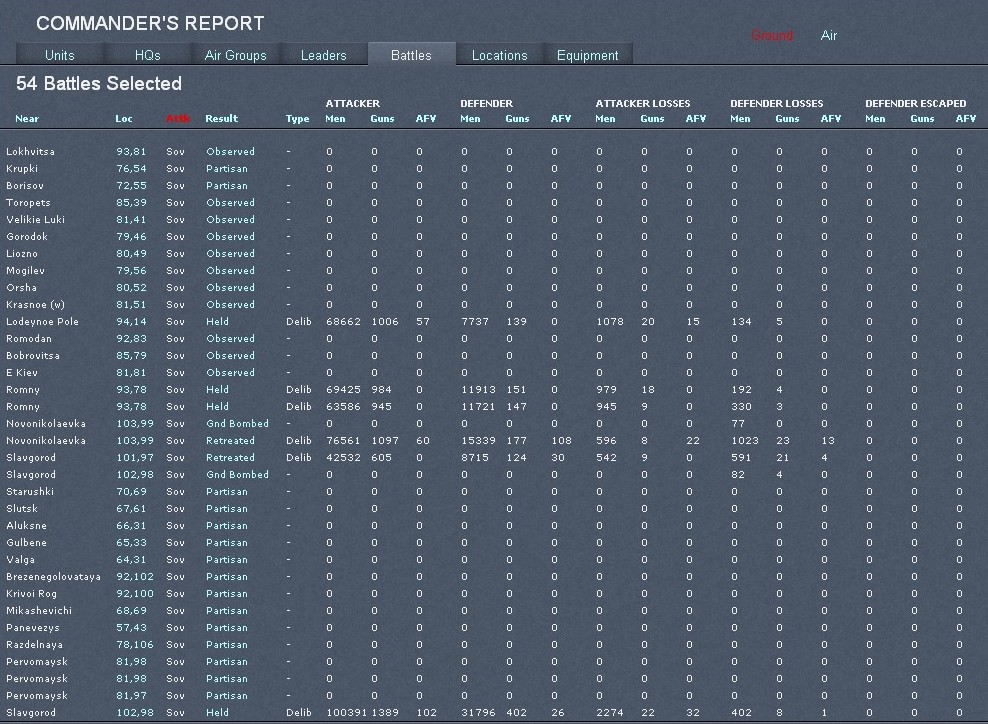Toggle the Air battles filter
Screen dimensions: 988x724
click(828, 36)
